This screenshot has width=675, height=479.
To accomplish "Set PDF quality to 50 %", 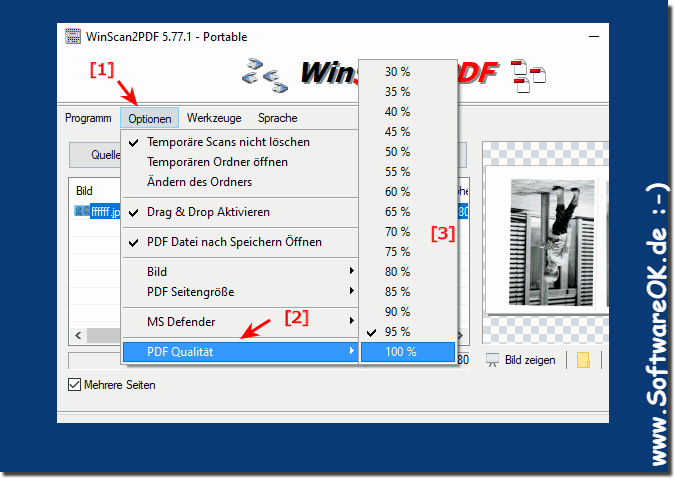I will coord(408,152).
